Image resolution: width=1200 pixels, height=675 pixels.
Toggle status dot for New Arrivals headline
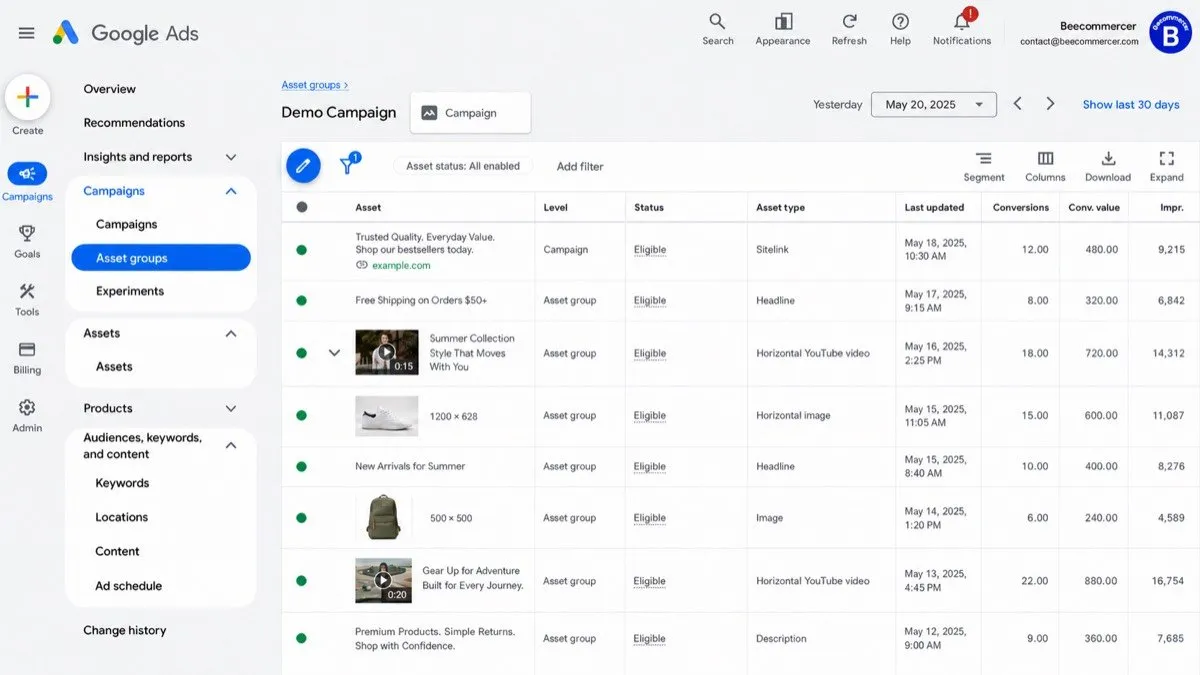click(x=301, y=466)
